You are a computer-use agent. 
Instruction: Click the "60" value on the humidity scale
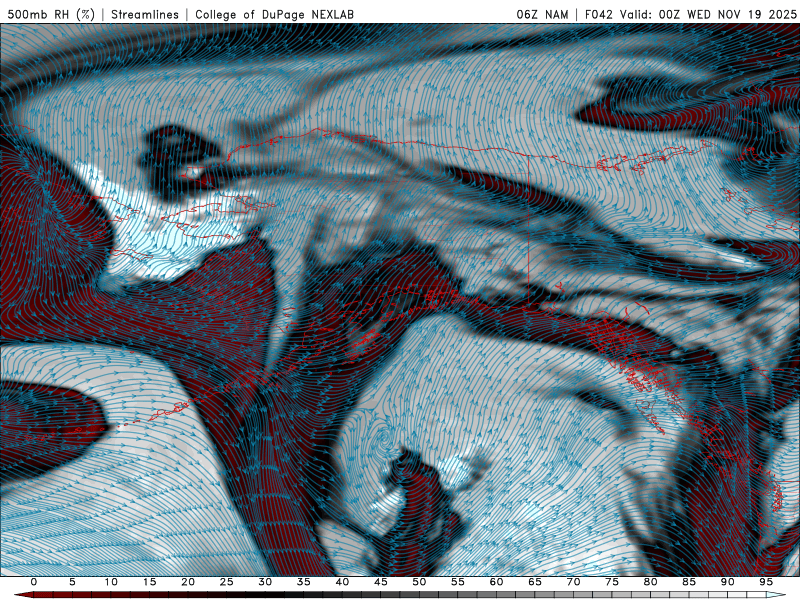click(496, 582)
